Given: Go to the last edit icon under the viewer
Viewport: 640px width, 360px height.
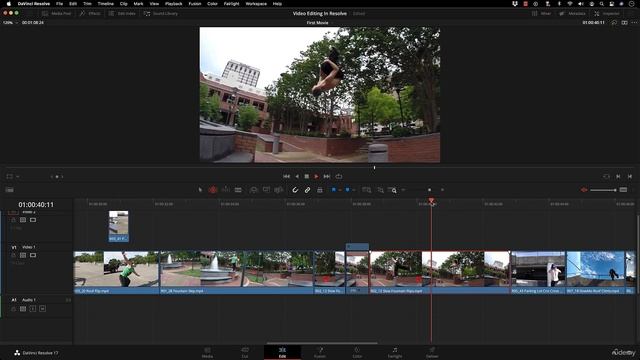Looking at the screenshot, I should coord(630,176).
